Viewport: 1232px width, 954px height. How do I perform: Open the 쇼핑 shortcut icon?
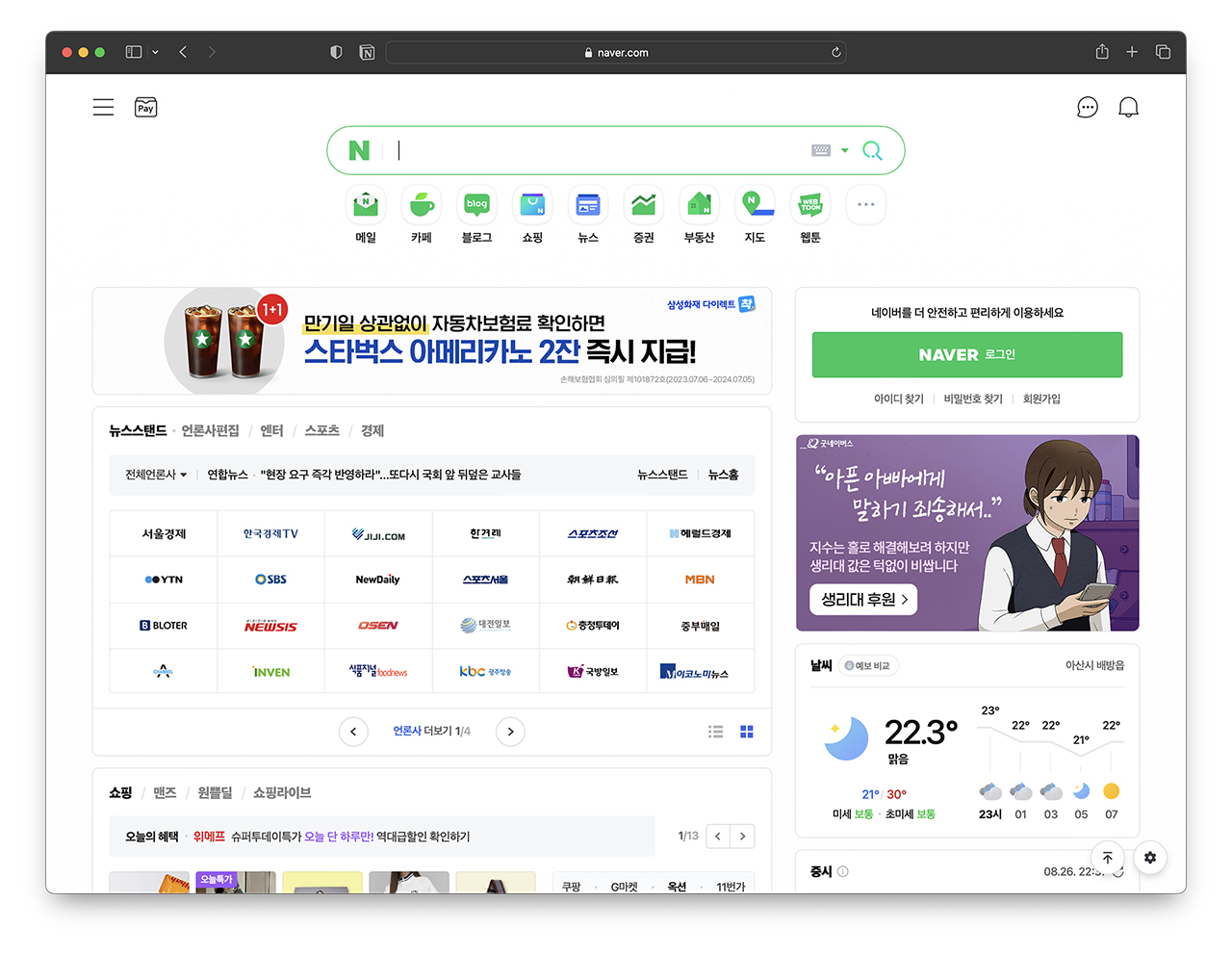pos(532,205)
